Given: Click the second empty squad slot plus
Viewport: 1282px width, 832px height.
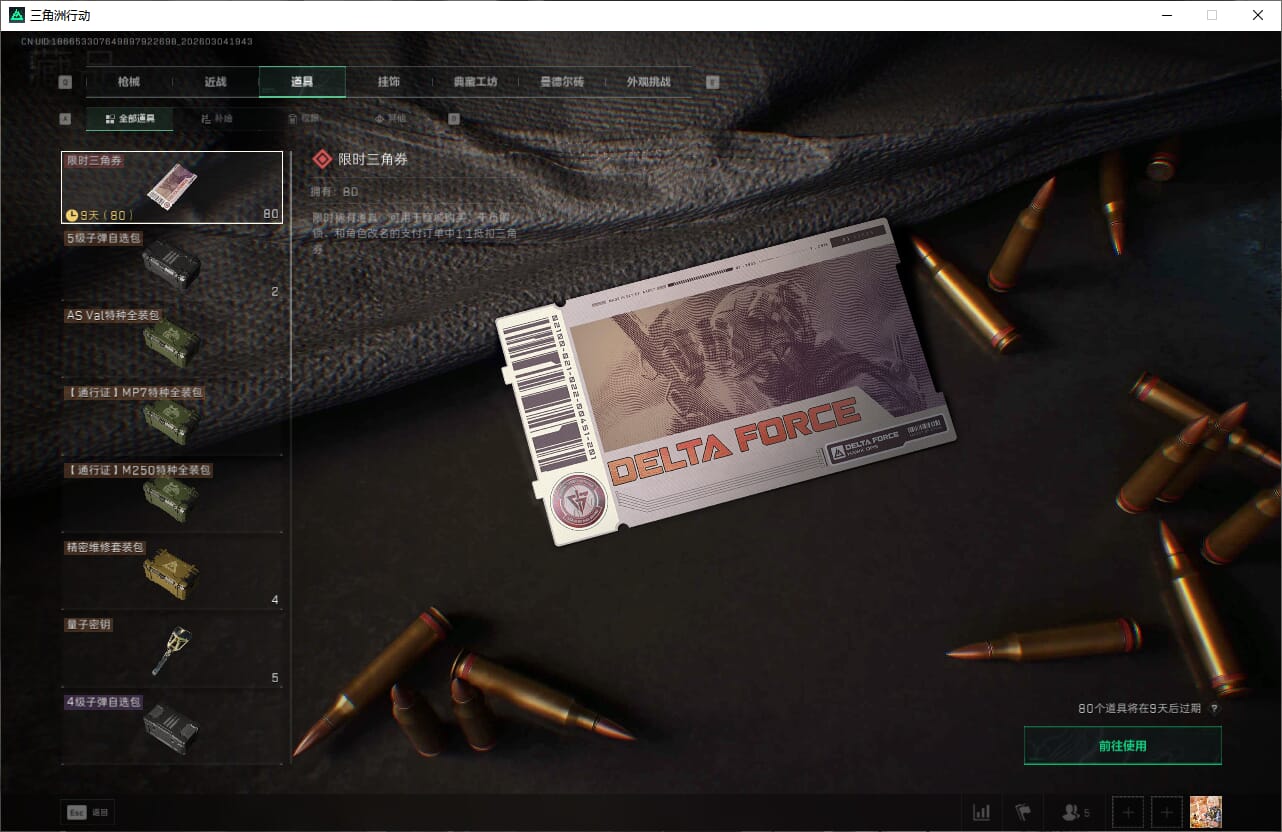Looking at the screenshot, I should tap(1166, 812).
